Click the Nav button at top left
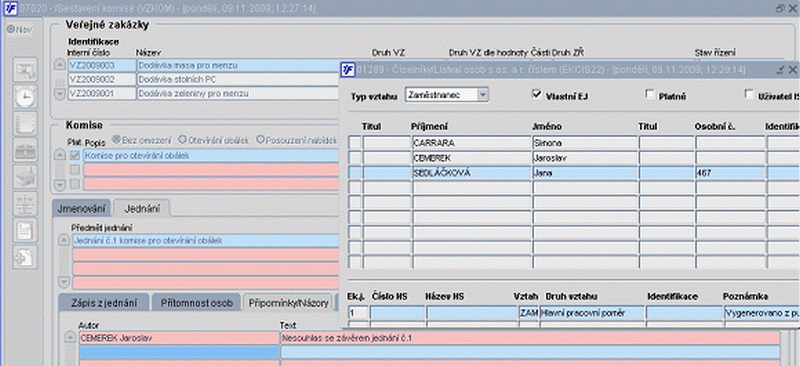 19,30
